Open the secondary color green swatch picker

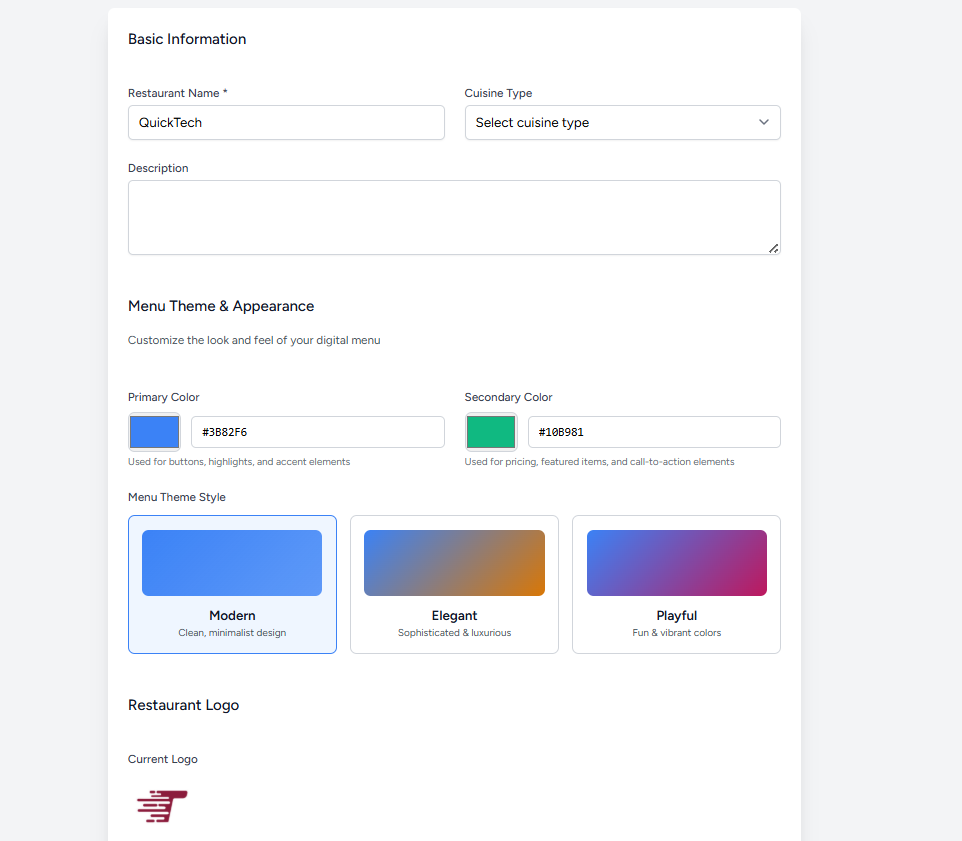tap(491, 432)
